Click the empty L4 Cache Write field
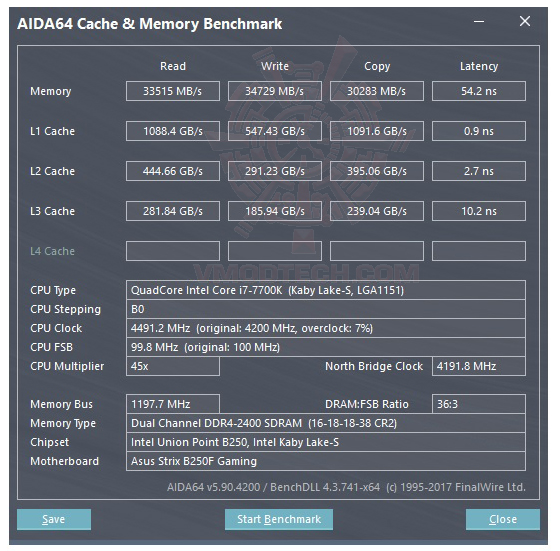 275,251
